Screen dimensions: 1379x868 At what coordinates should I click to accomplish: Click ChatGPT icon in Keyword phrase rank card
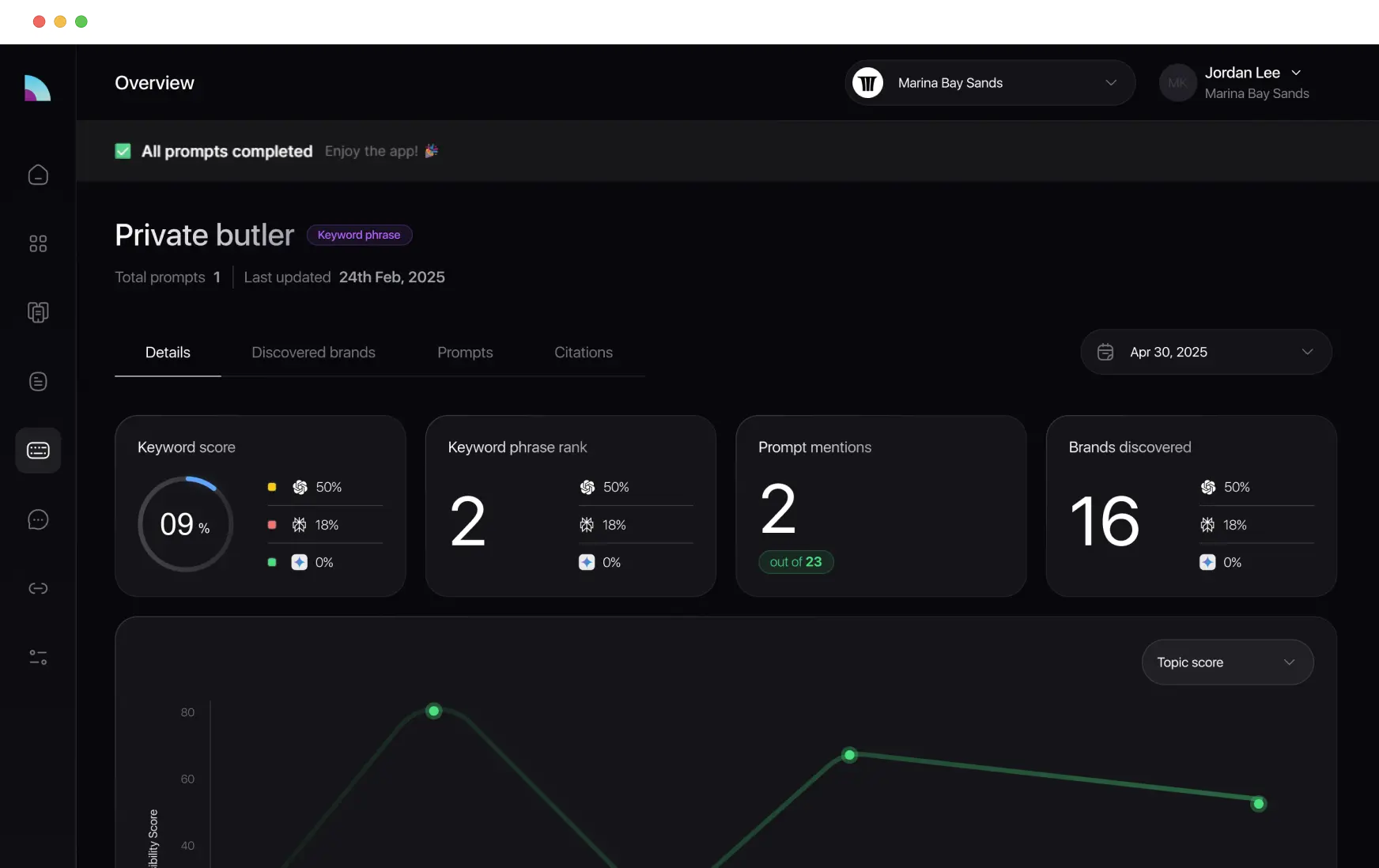tap(587, 487)
